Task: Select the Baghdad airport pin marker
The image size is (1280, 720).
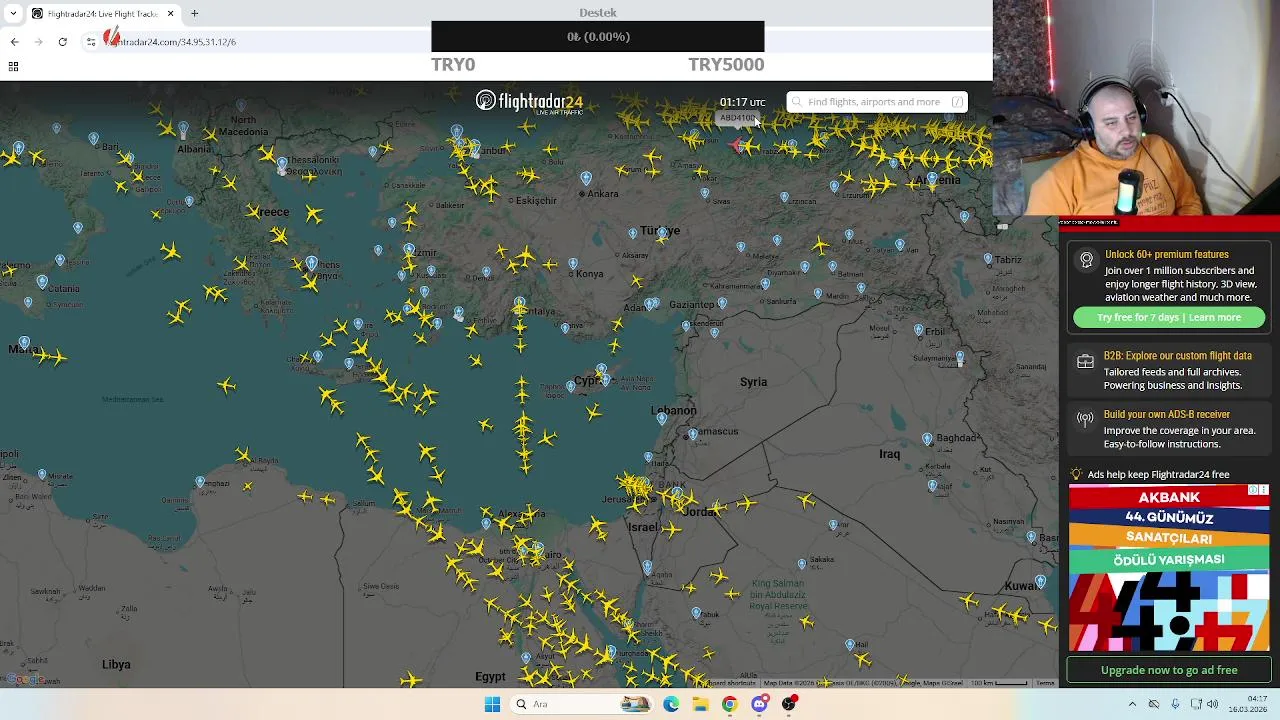Action: point(927,439)
